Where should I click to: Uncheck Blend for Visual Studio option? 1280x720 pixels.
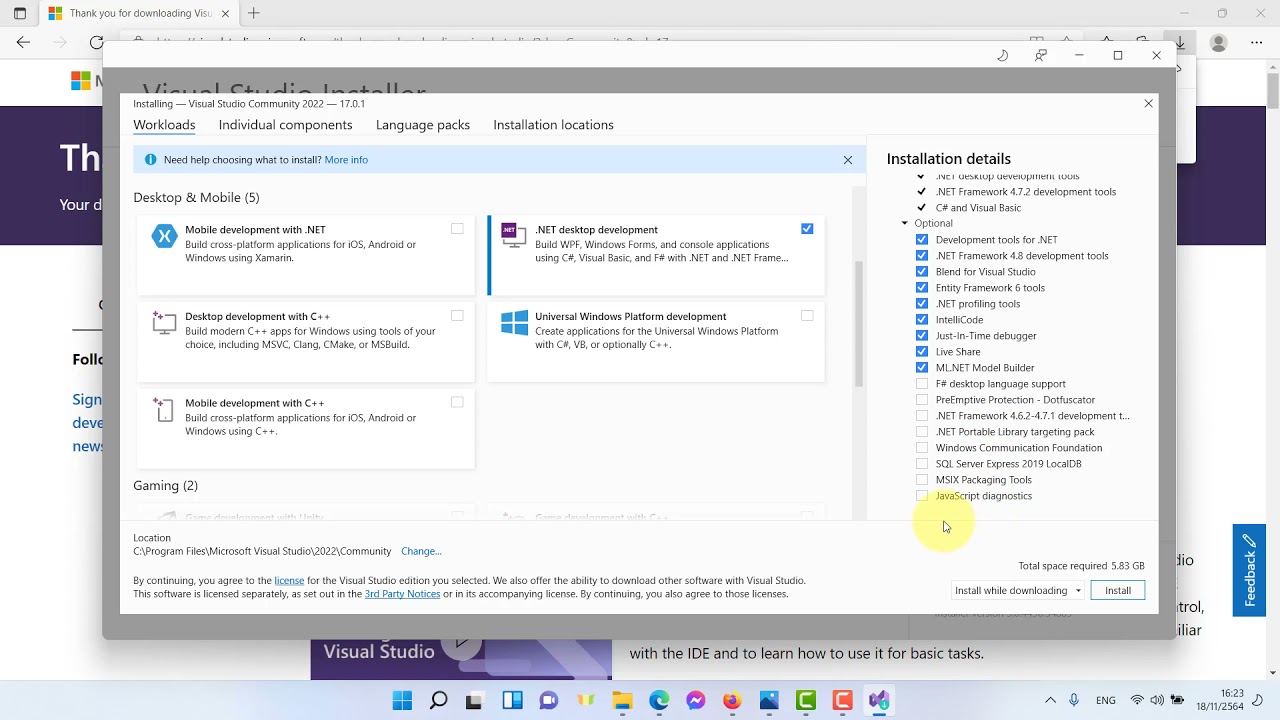point(922,272)
